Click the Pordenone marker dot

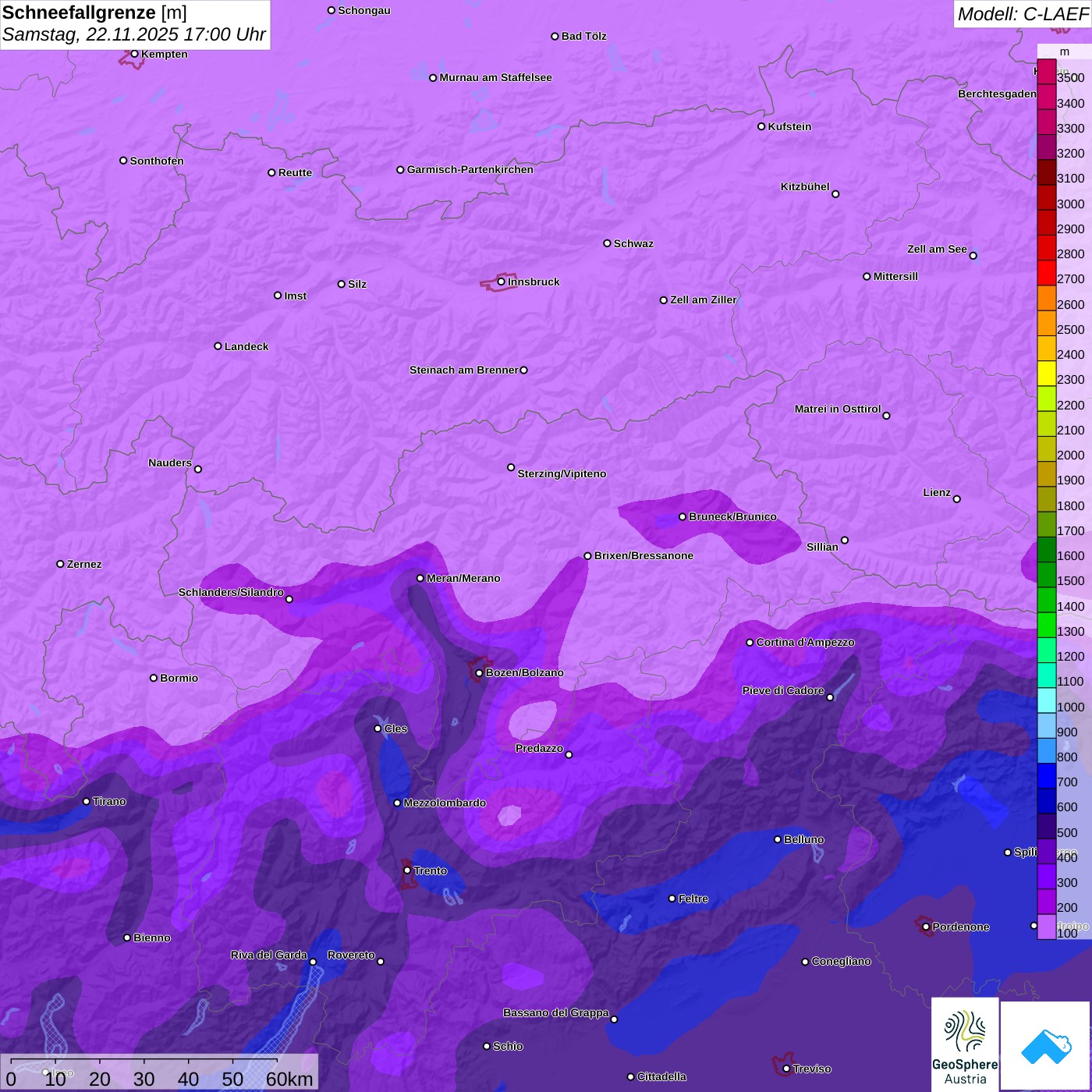point(926,927)
